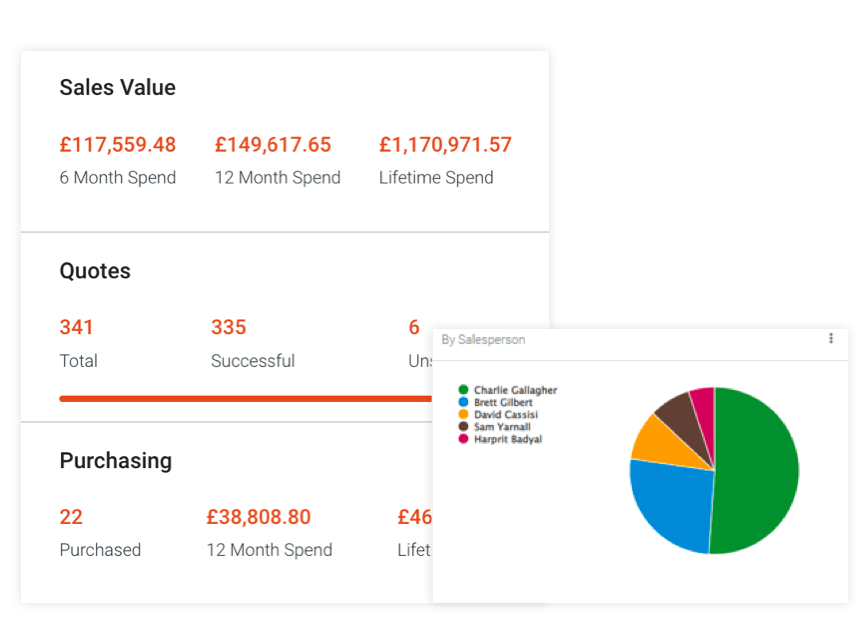Image resolution: width=864 pixels, height=641 pixels.
Task: Click the green Charlie Gallagher legend dot
Action: (463, 390)
